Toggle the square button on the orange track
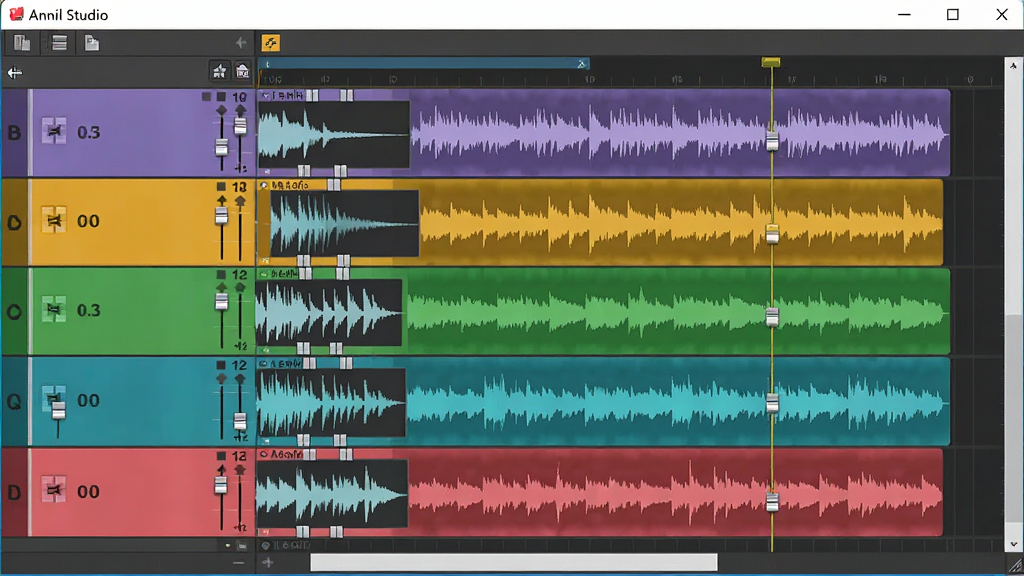 [x=221, y=186]
